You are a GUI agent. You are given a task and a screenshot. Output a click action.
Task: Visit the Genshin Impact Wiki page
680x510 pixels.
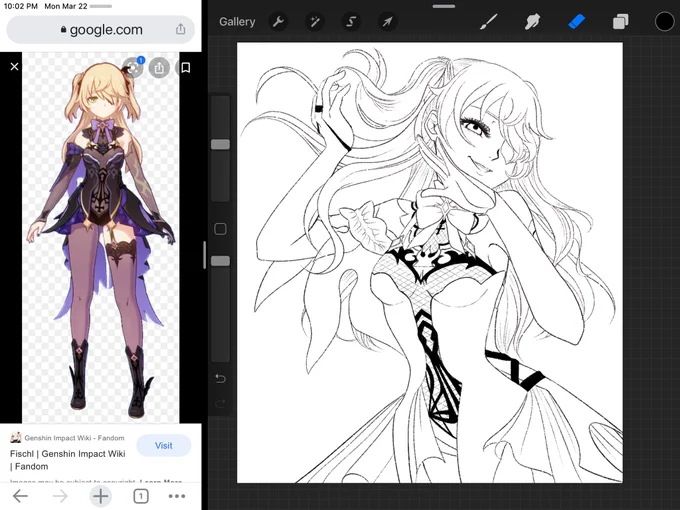point(163,445)
